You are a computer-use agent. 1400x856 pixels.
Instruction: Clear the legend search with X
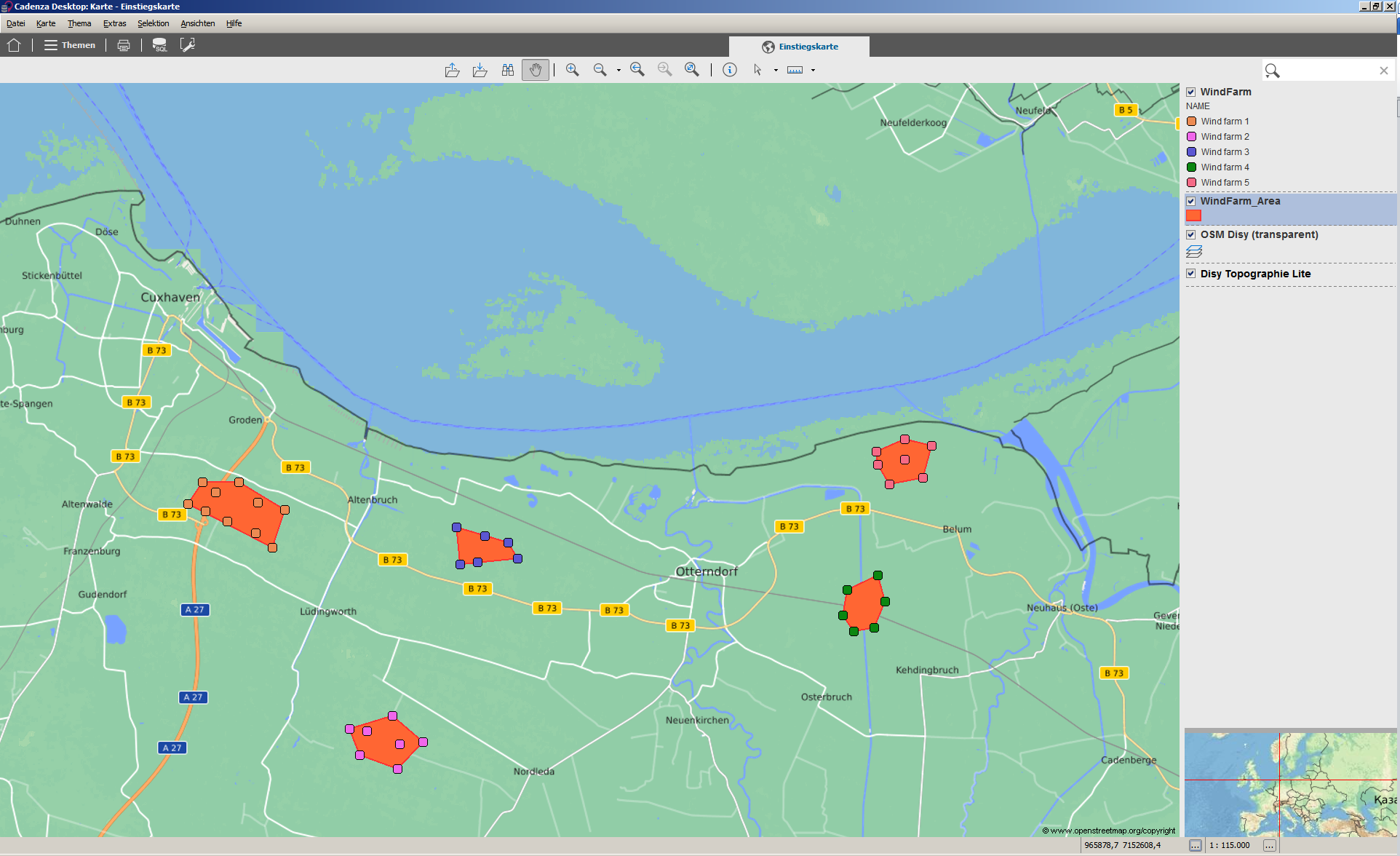click(1384, 71)
